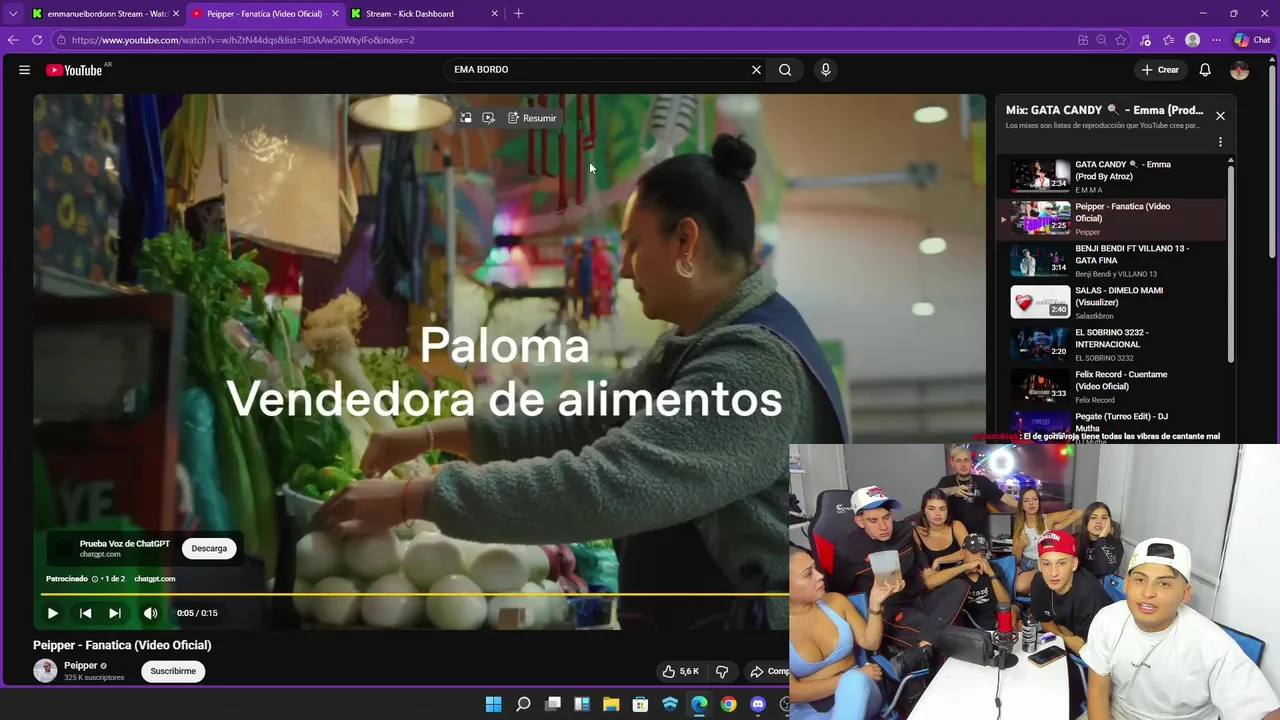Click the yellow ad progress bar
The image size is (1280, 720).
coord(415,594)
